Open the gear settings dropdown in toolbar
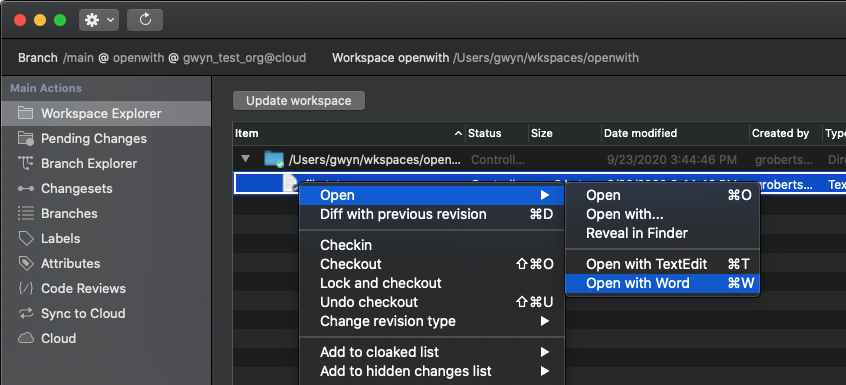 [x=99, y=20]
